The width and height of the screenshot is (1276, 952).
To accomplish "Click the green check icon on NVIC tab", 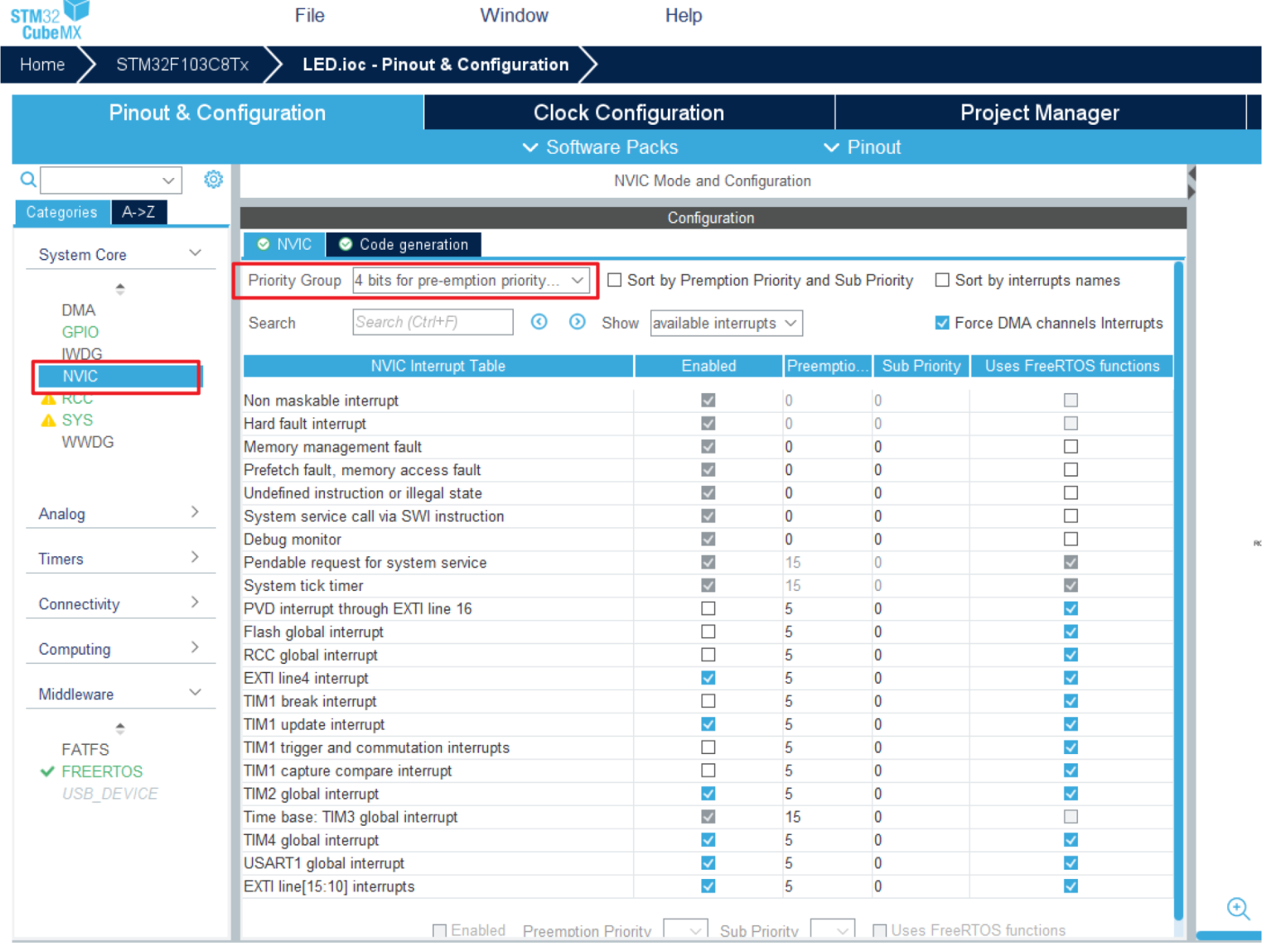I will [x=263, y=244].
